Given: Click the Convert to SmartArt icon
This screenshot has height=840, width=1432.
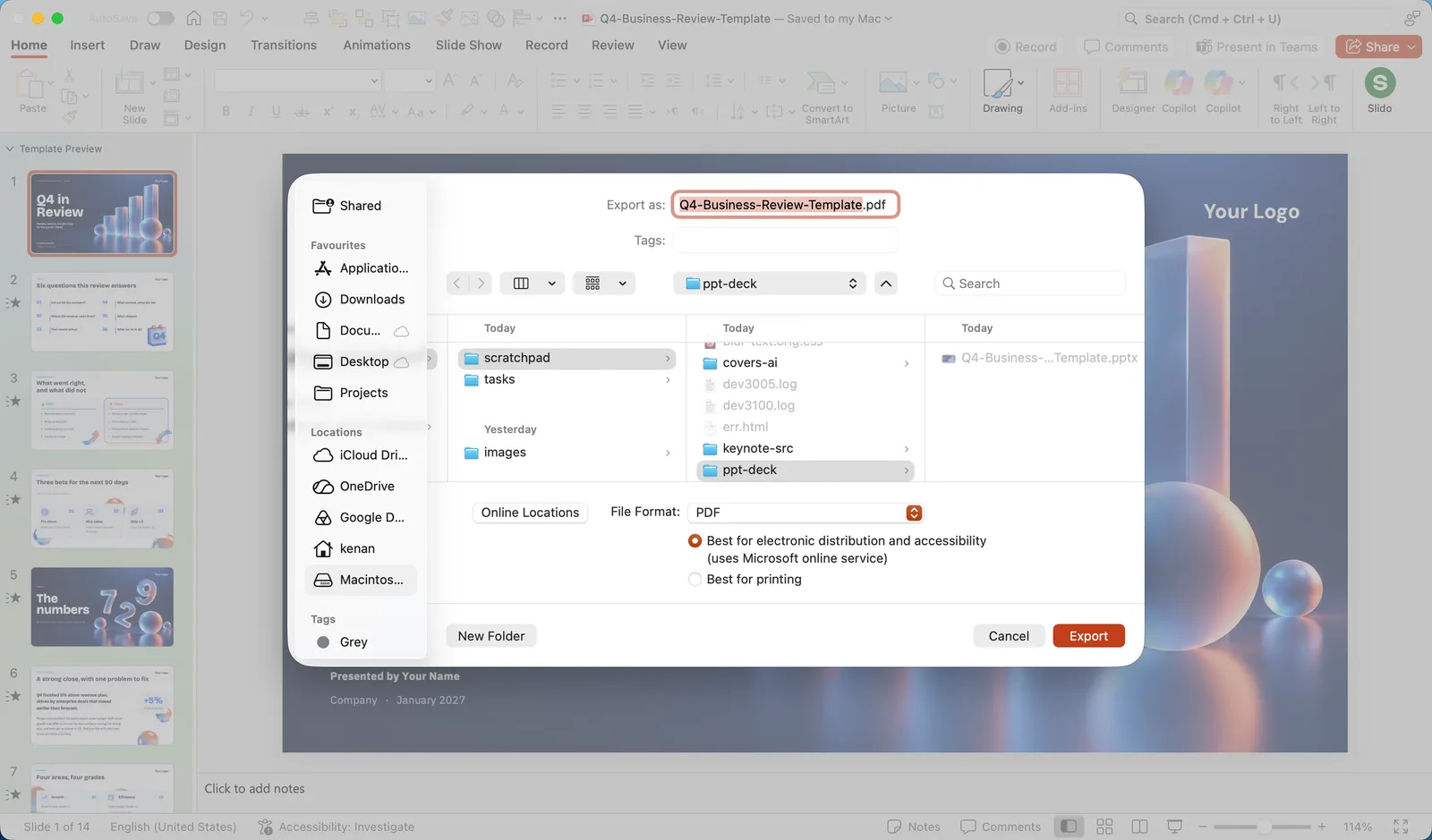Looking at the screenshot, I should [x=821, y=83].
